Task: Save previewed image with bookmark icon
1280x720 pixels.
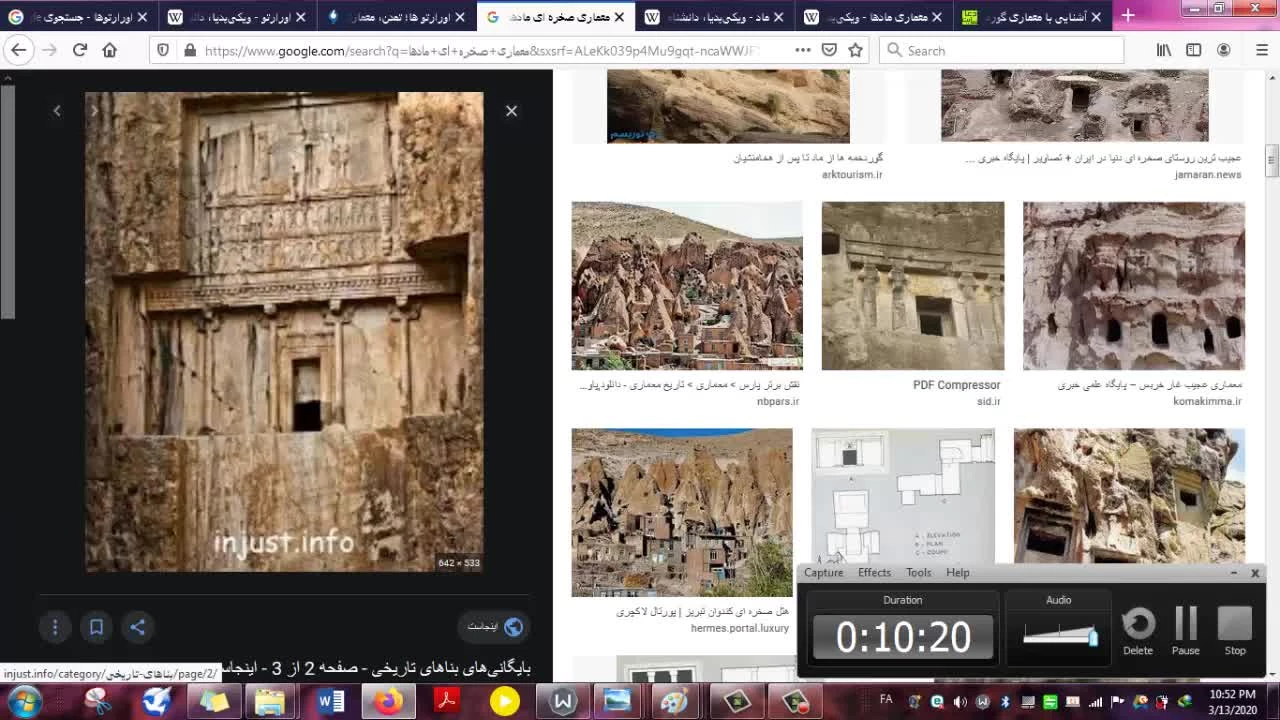Action: tap(96, 627)
